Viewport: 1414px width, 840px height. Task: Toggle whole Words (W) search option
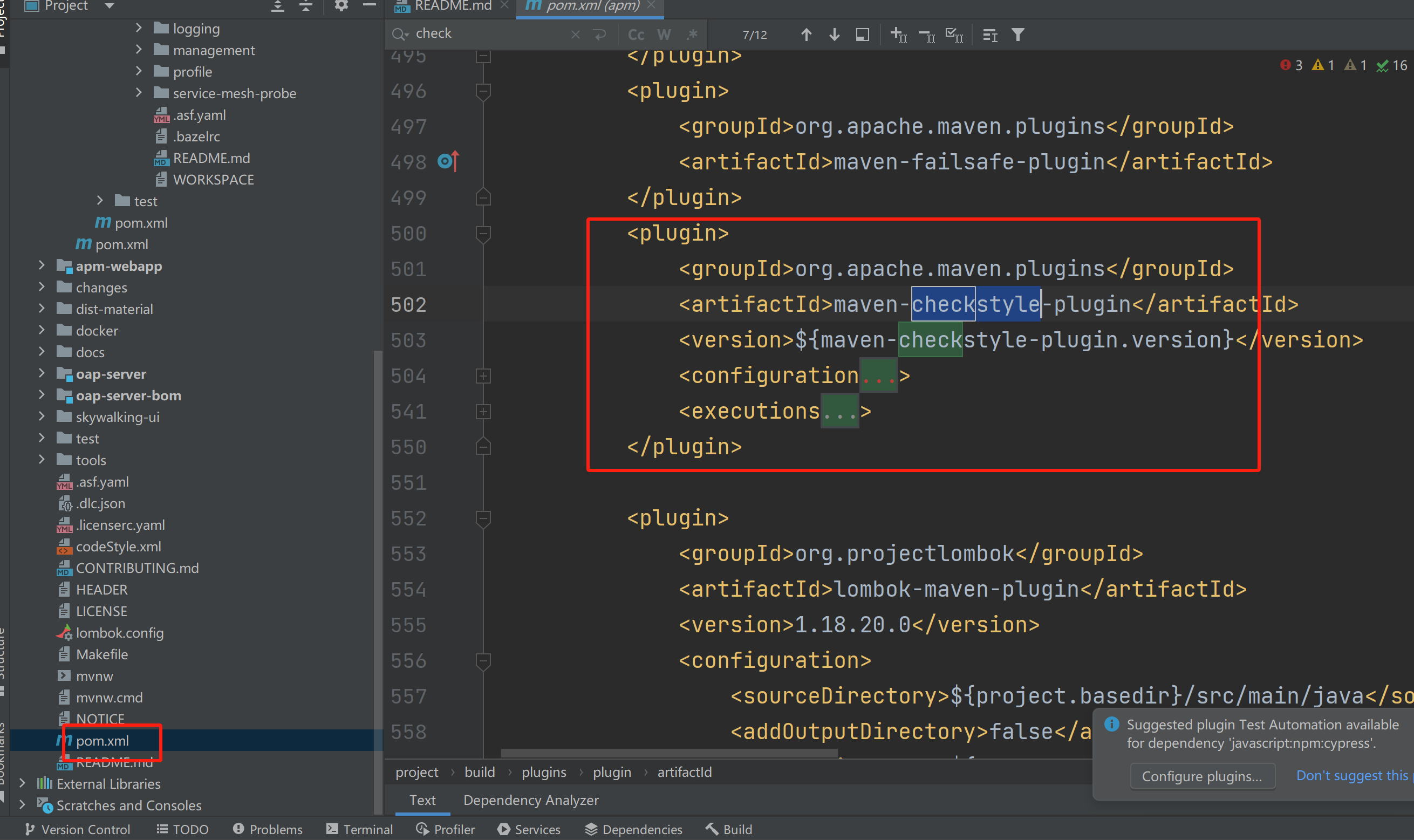pos(664,35)
